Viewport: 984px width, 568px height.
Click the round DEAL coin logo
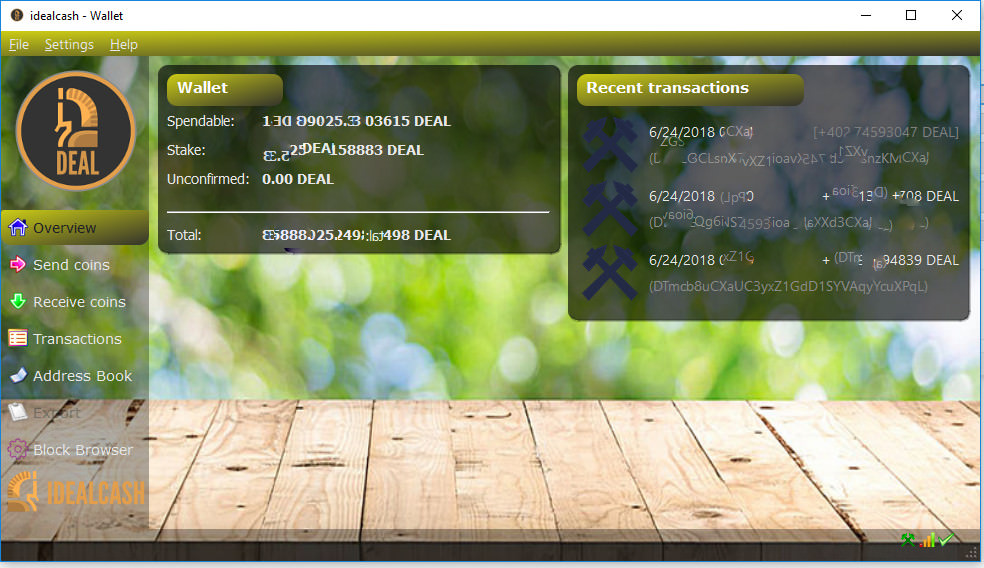[75, 131]
